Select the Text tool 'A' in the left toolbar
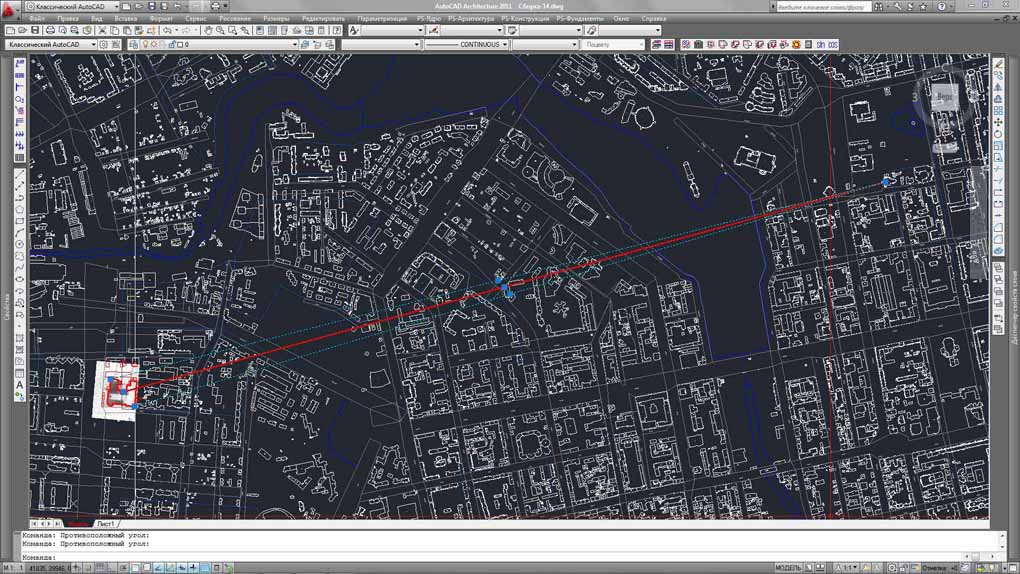The width and height of the screenshot is (1020, 574). tap(20, 385)
